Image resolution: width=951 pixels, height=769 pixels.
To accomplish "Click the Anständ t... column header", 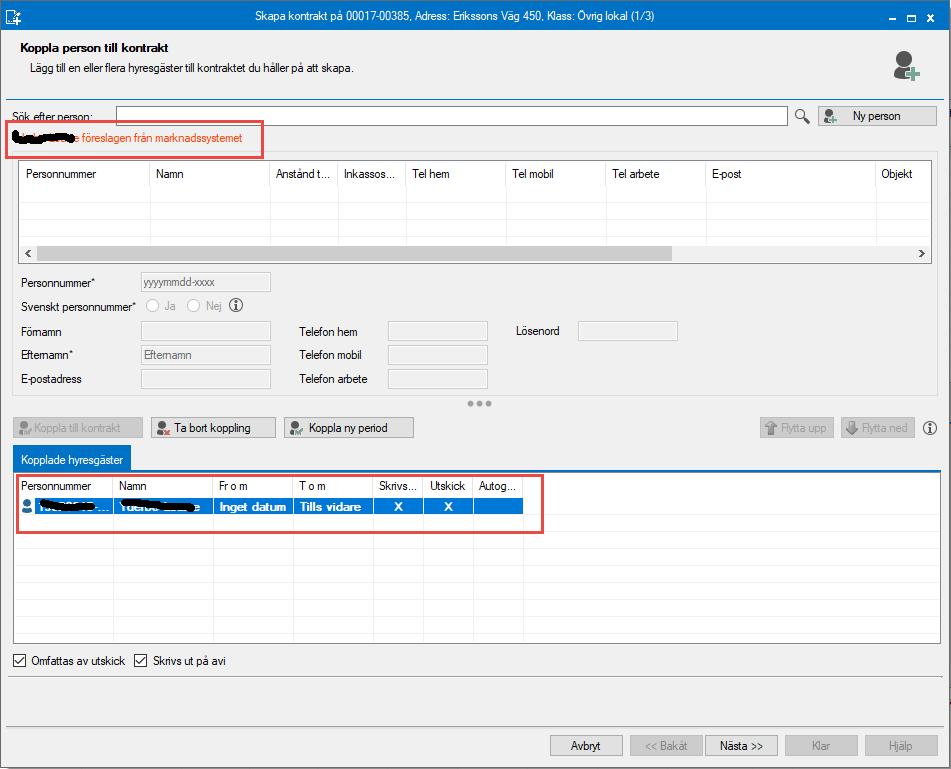I will point(304,174).
